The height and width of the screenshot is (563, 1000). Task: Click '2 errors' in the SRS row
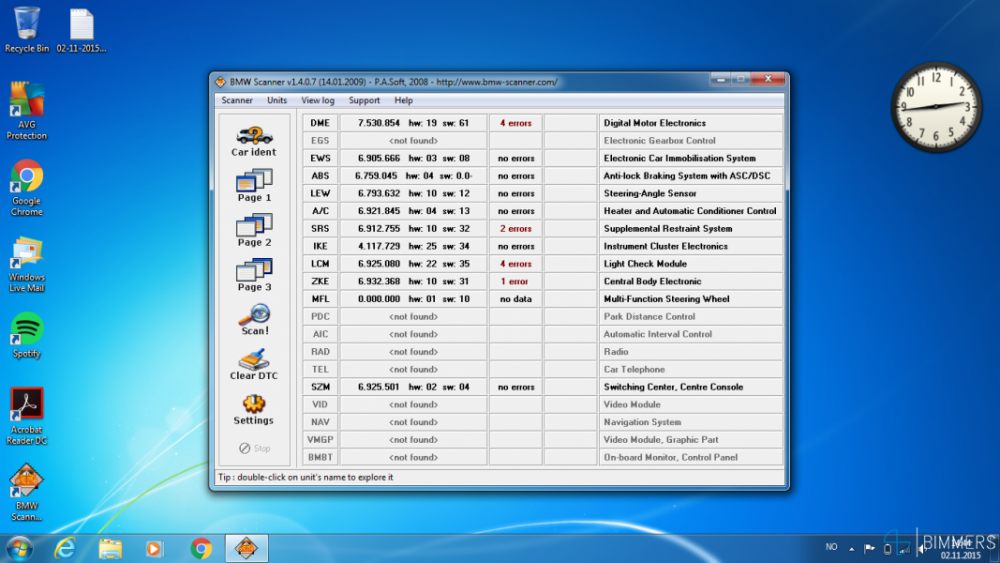(x=515, y=228)
